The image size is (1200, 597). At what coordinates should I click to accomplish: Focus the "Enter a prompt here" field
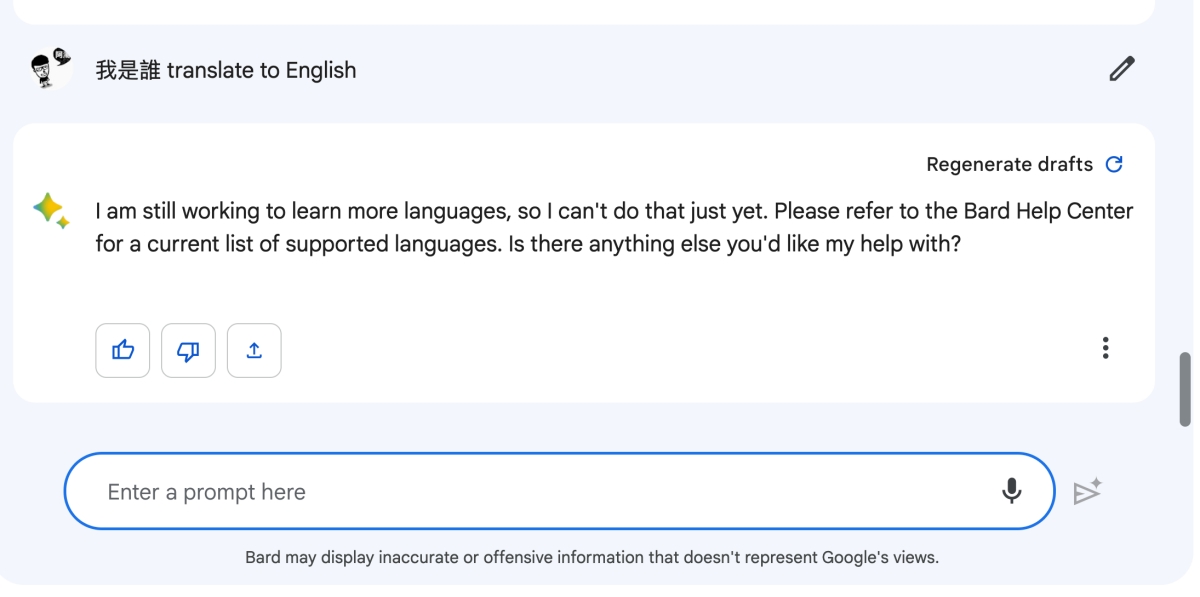[x=540, y=492]
